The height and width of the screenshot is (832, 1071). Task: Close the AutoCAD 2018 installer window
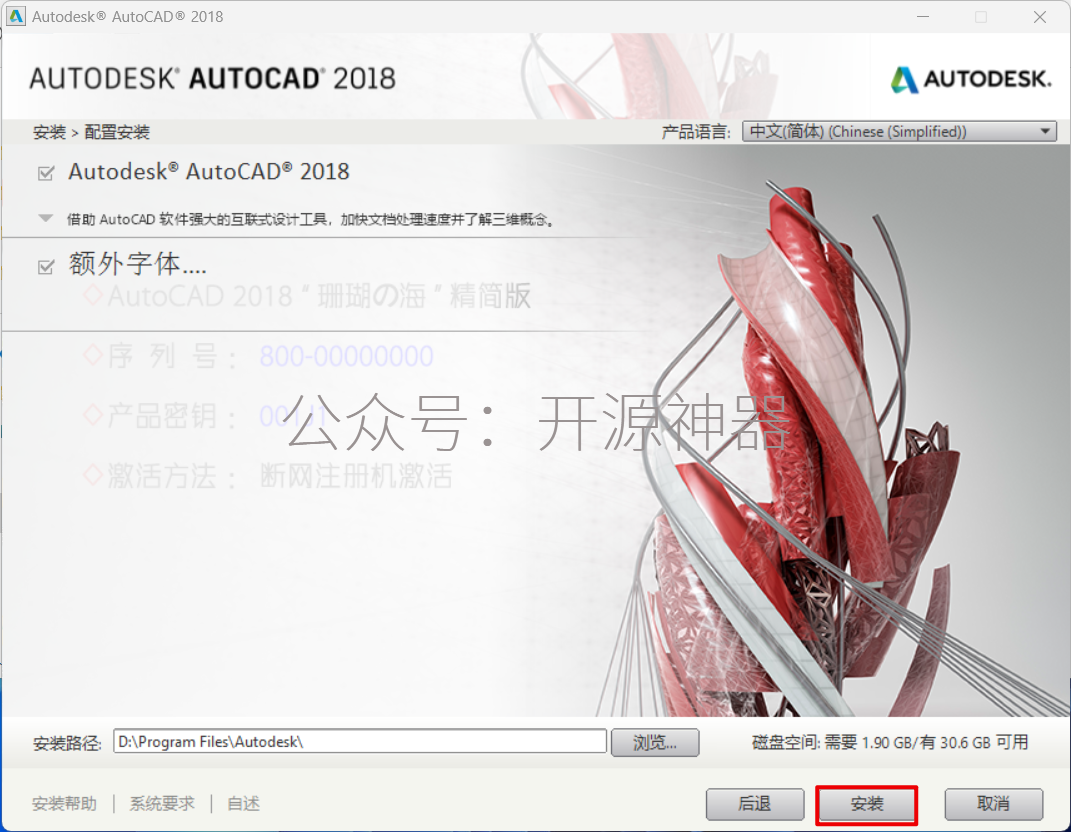1040,16
